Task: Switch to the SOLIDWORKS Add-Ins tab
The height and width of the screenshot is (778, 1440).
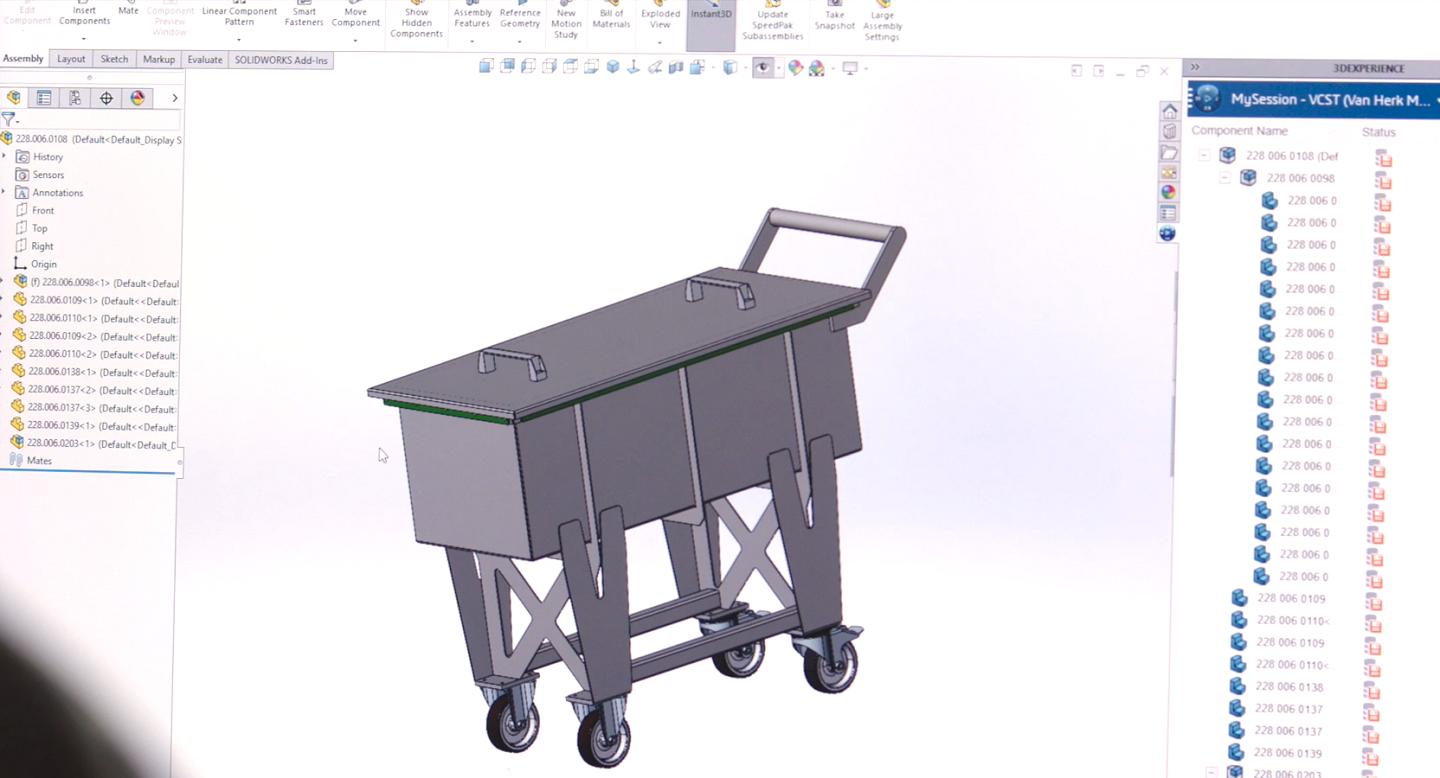Action: pos(281,60)
